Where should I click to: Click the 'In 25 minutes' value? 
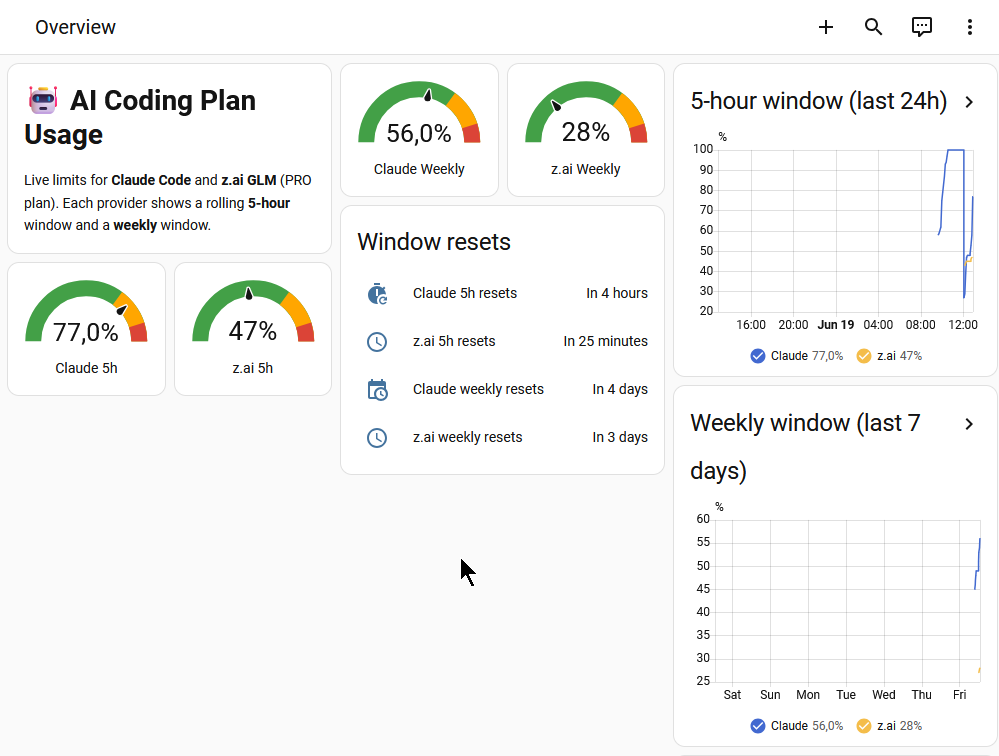pos(605,341)
